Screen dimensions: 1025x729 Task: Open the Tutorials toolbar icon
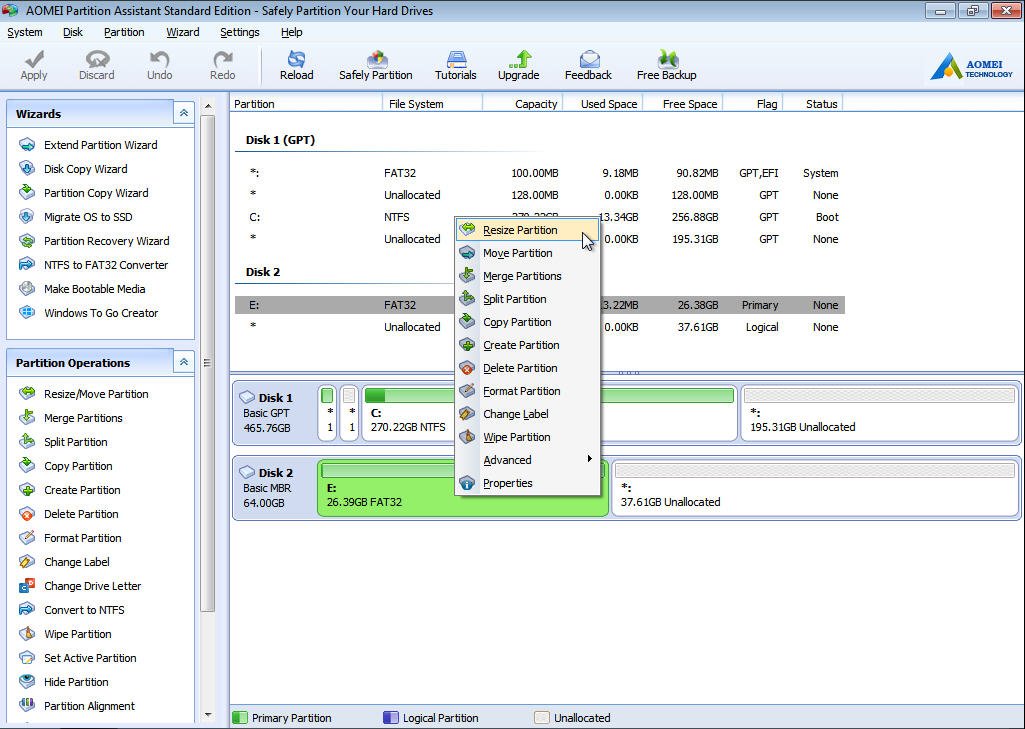(455, 65)
